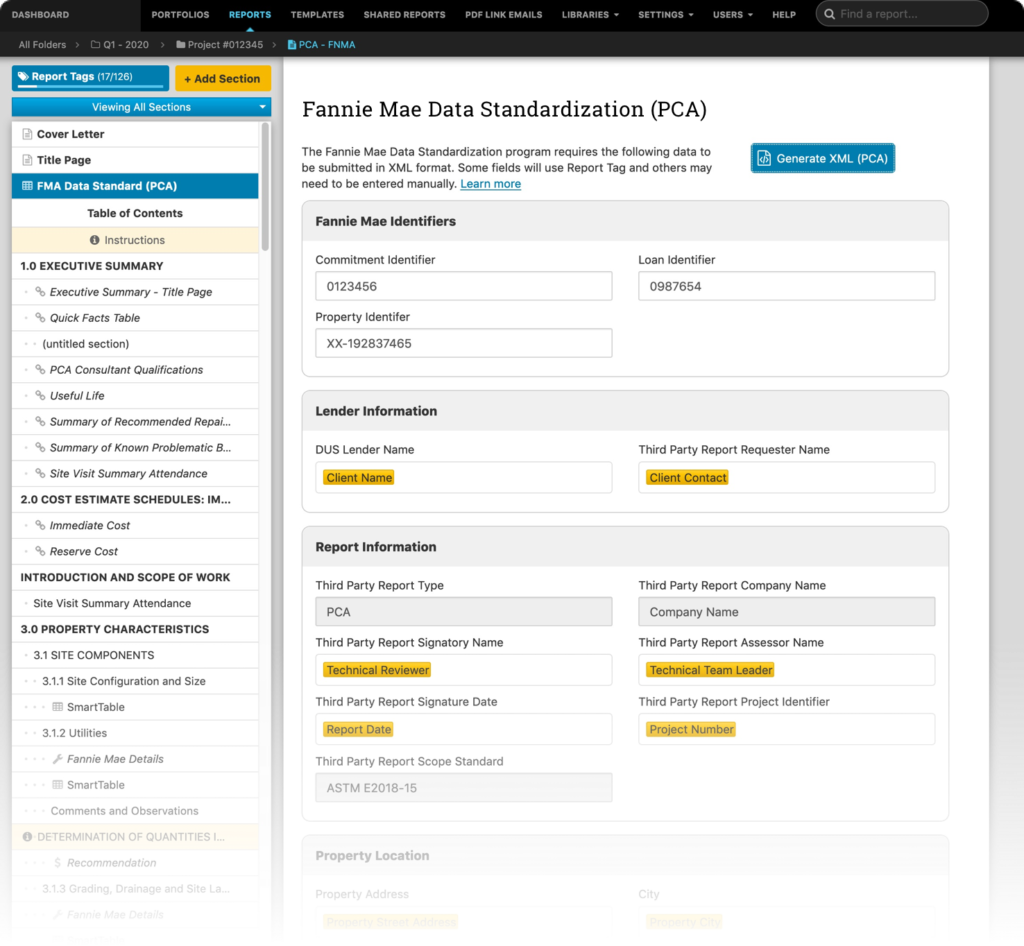Screen dimensions: 1024x946
Task: Expand the Users menu
Action: (733, 14)
